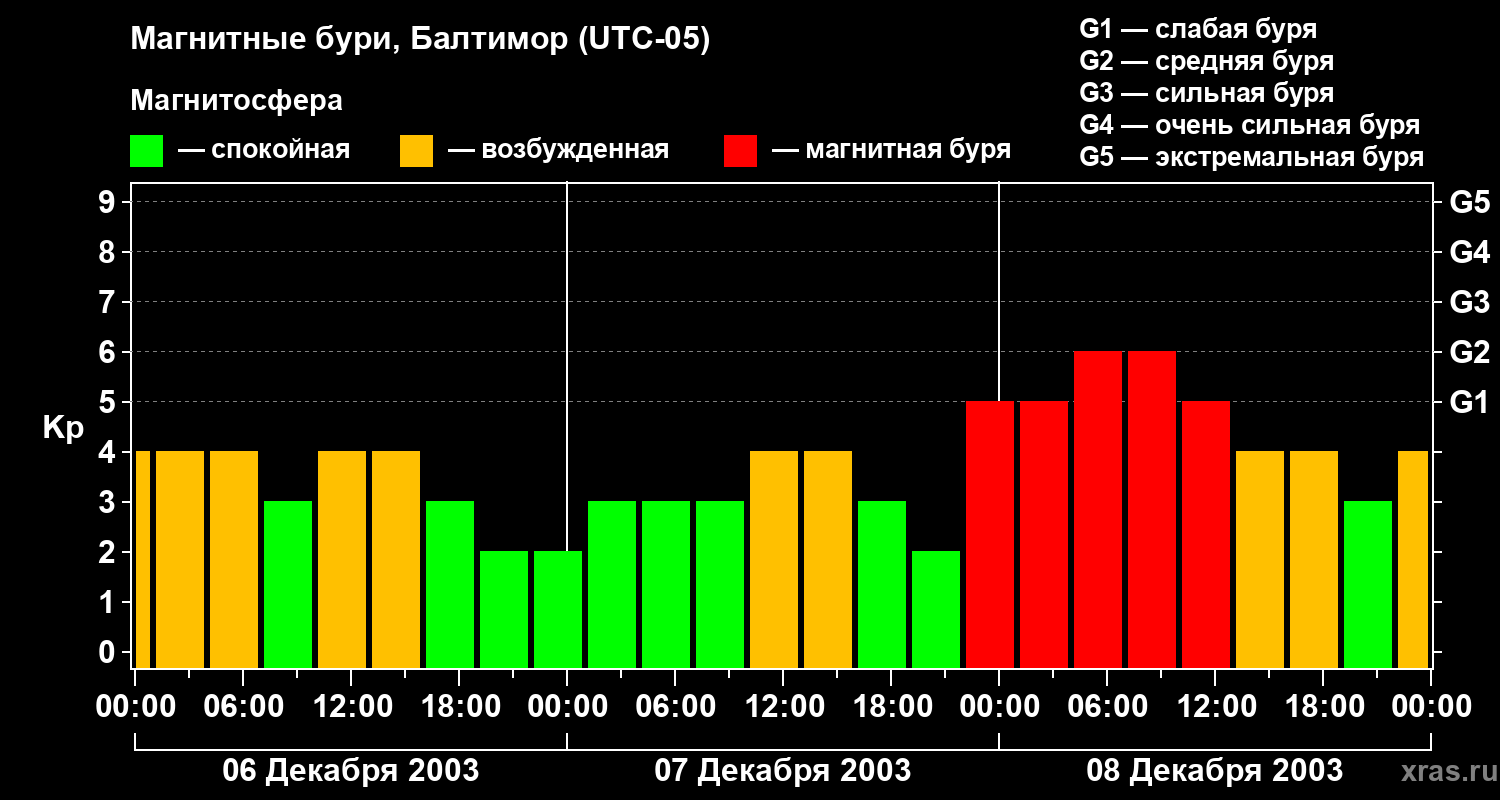The image size is (1500, 800).
Task: Select the only green bar on 08 December
Action: coord(1368,584)
